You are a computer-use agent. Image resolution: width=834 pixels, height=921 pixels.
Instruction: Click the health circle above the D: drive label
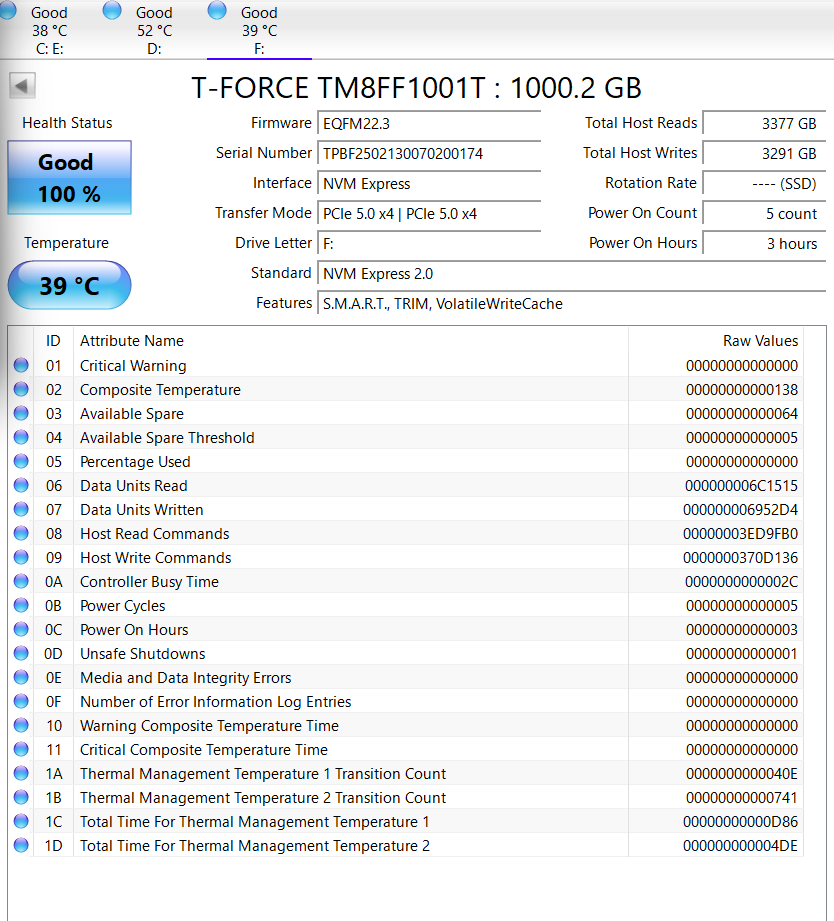tap(112, 11)
